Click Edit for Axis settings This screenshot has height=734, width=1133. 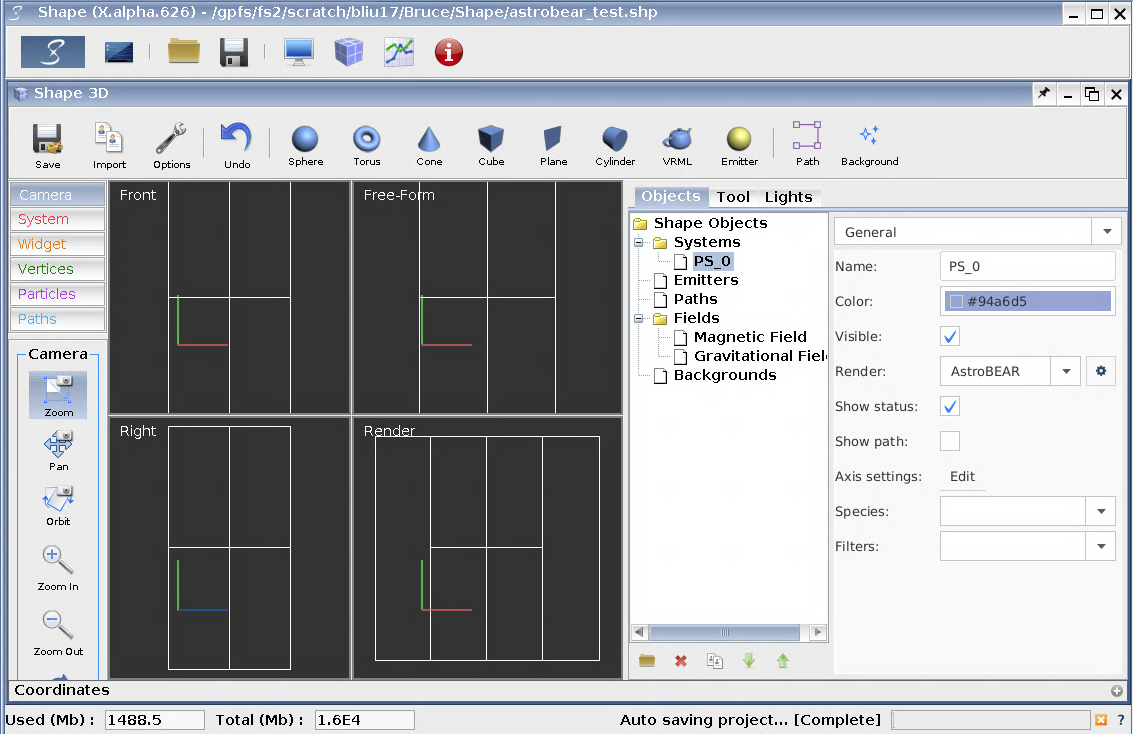[x=962, y=476]
